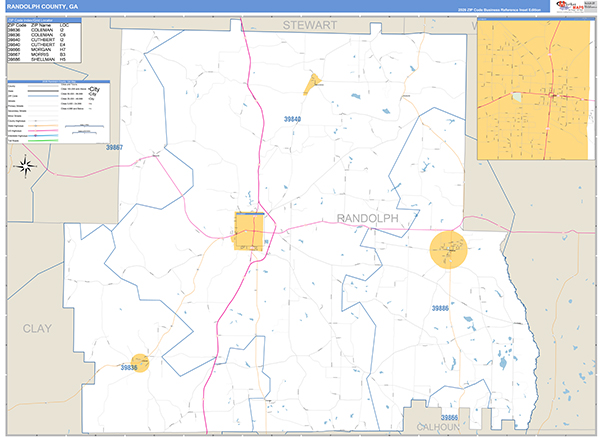Click the CLAY county label
The width and height of the screenshot is (600, 437).
pyautogui.click(x=37, y=328)
